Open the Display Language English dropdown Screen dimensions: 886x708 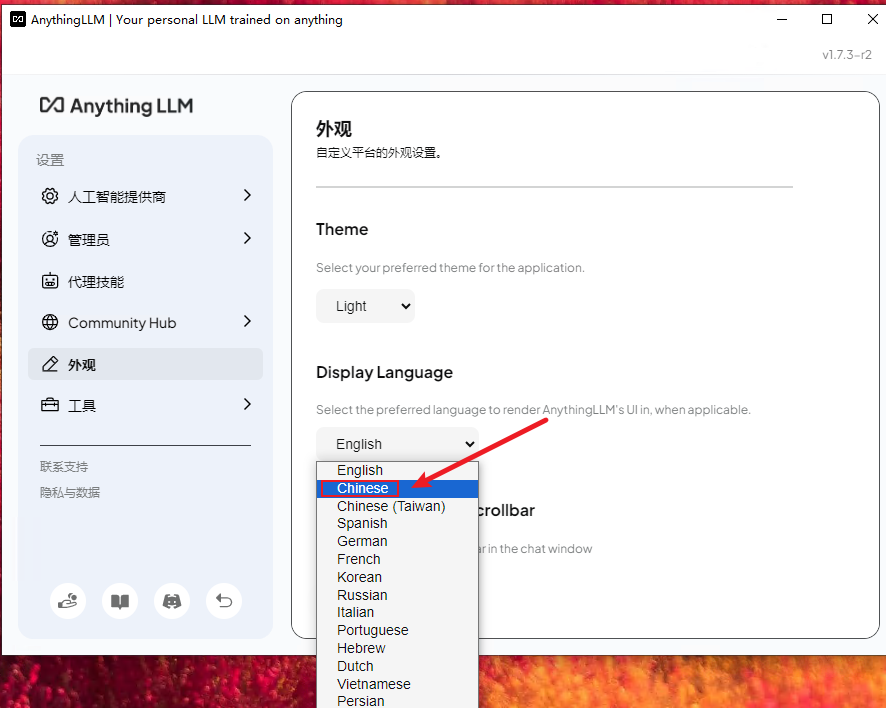(x=397, y=444)
